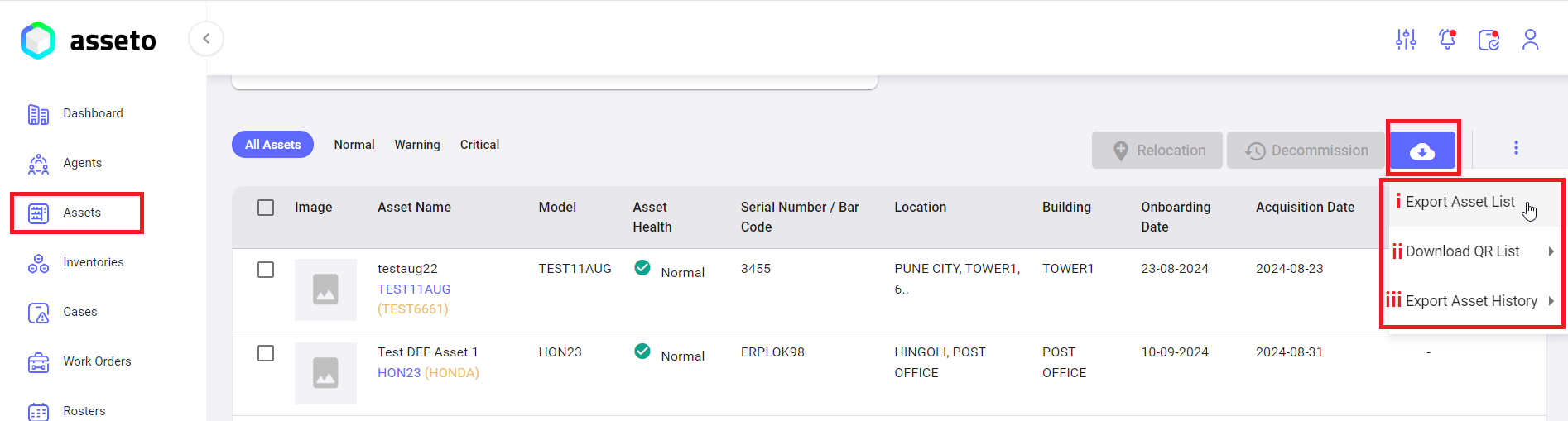Click the Building column header

(1066, 208)
